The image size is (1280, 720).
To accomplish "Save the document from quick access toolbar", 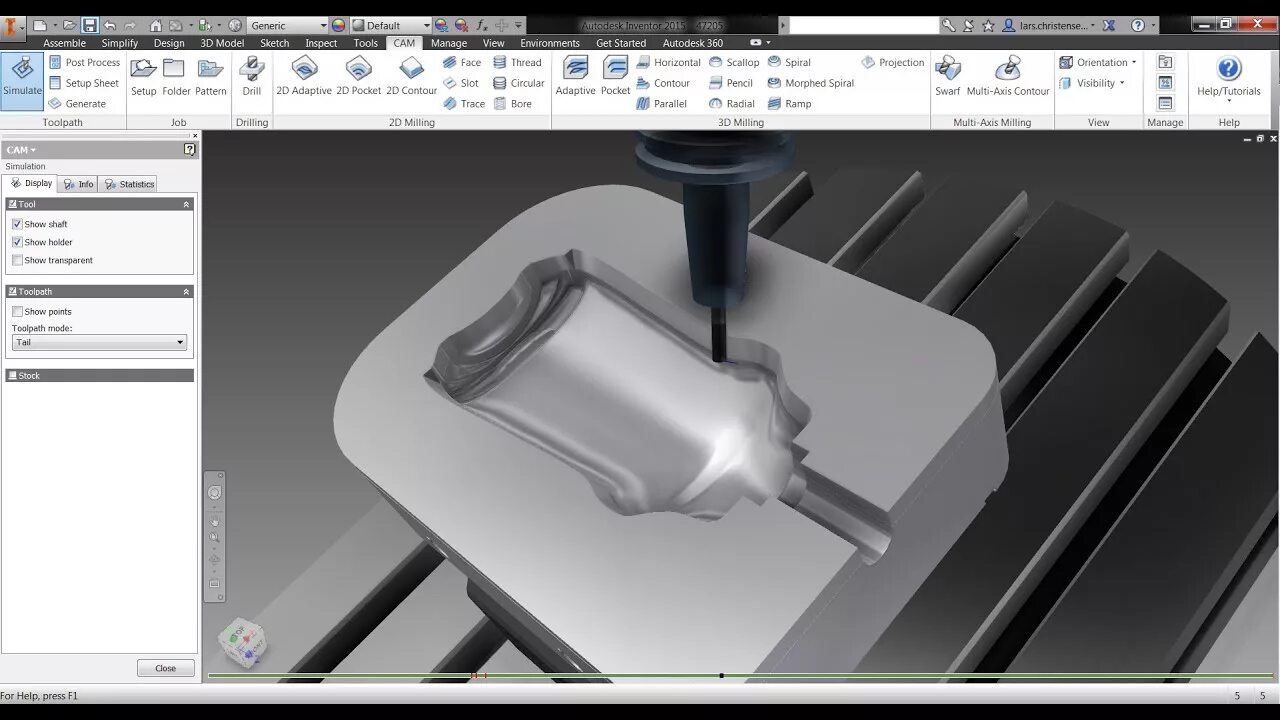I will pos(89,25).
